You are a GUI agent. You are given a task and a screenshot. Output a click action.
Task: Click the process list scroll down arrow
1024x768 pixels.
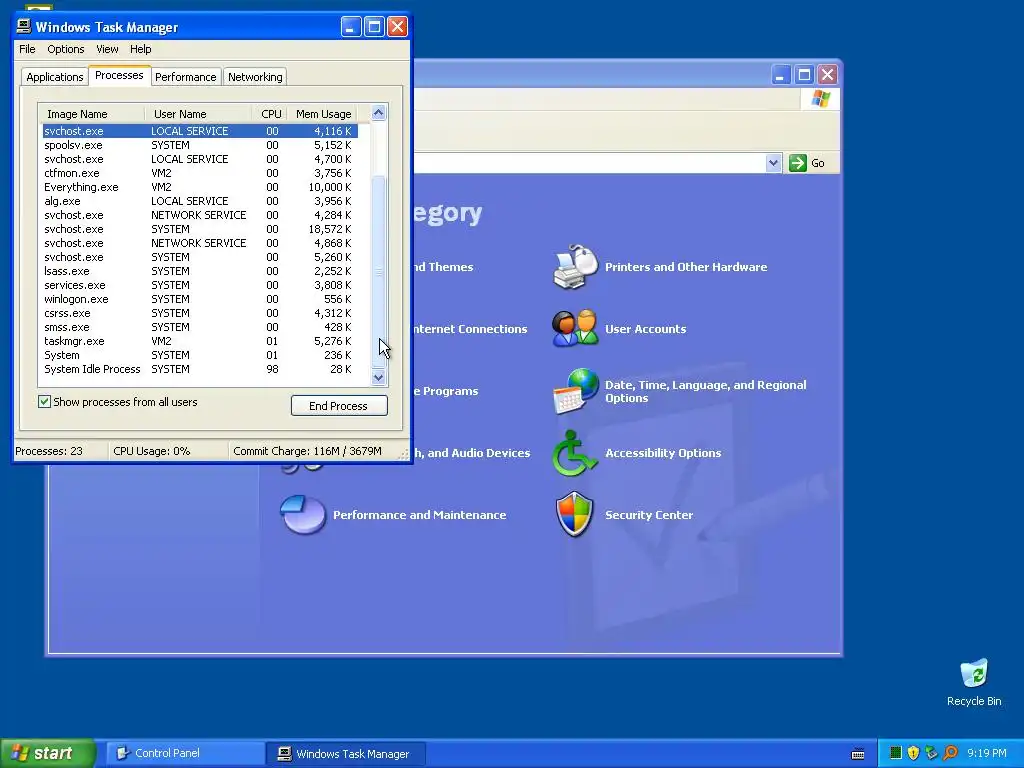[378, 377]
